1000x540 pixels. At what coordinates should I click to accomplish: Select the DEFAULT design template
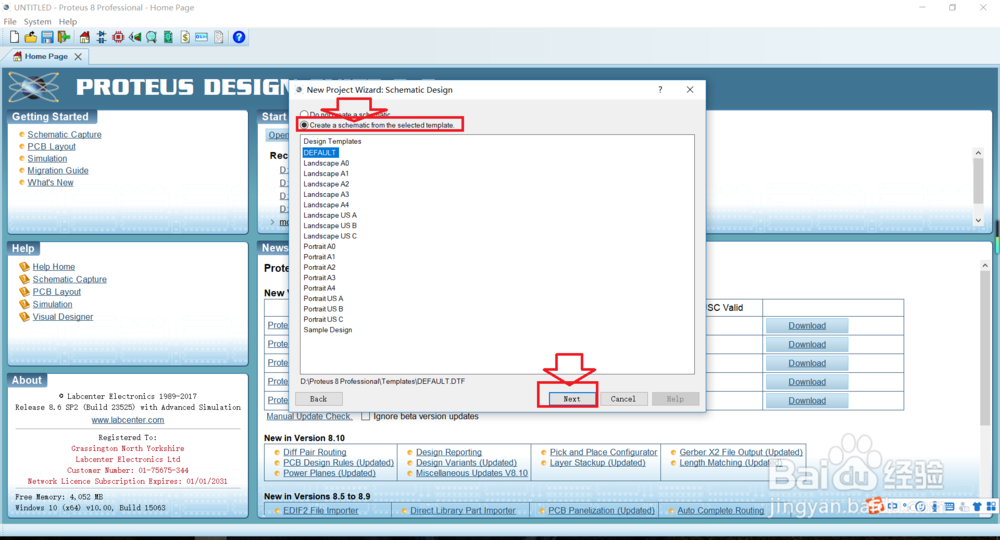[x=320, y=153]
